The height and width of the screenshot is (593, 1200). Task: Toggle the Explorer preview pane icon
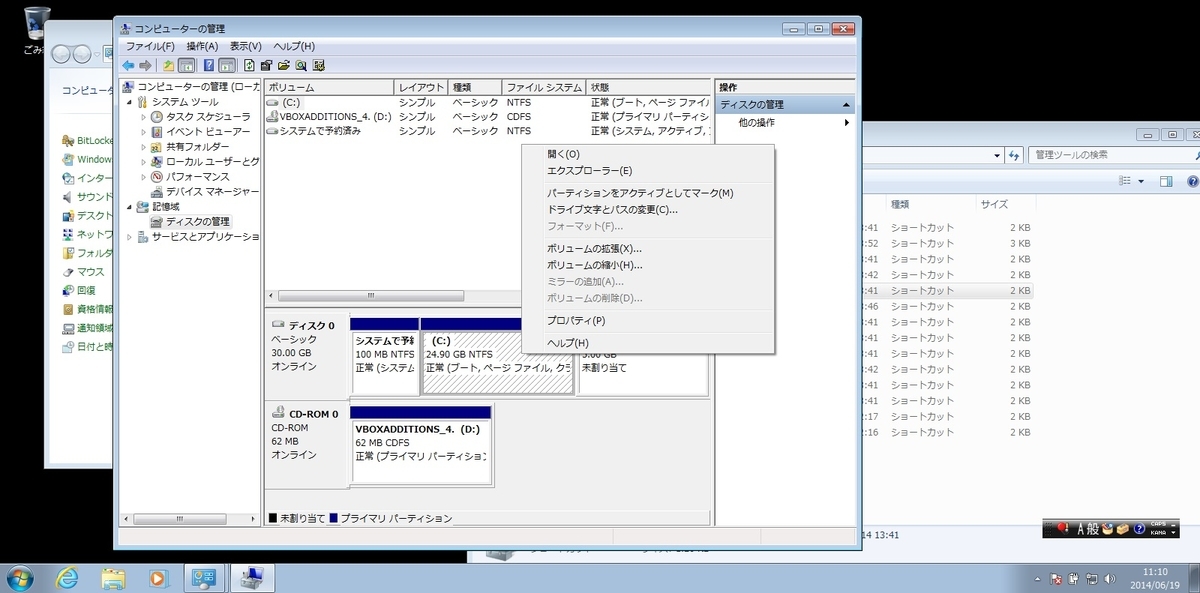click(1165, 181)
